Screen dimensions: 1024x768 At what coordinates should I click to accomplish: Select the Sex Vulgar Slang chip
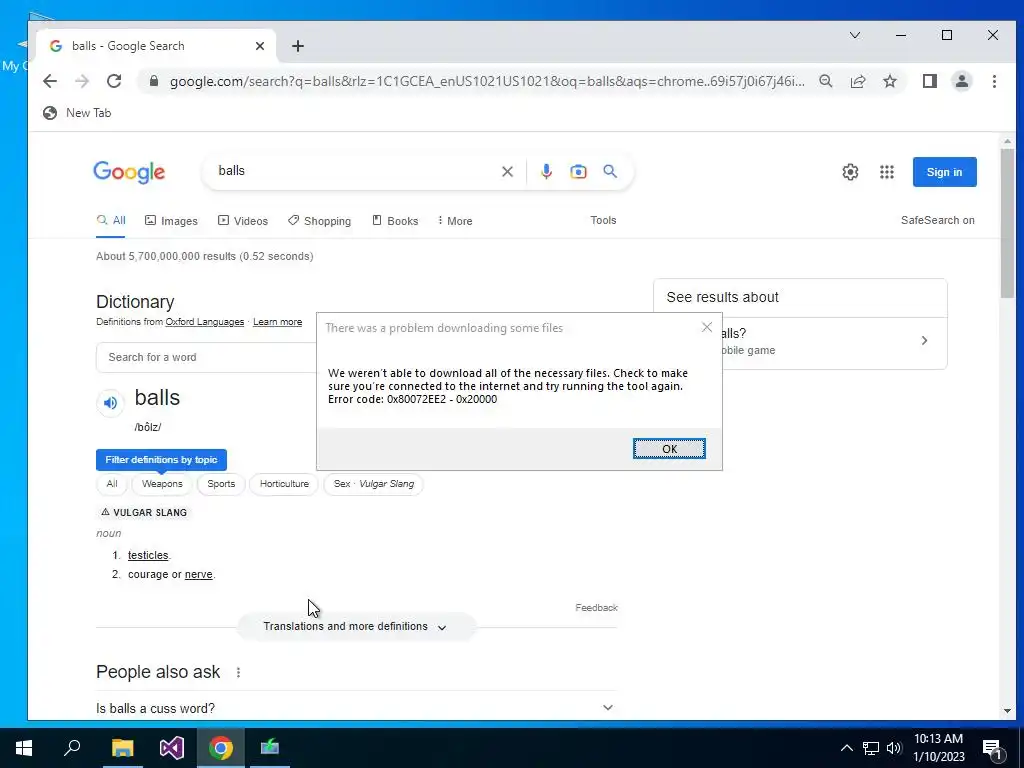(x=374, y=484)
